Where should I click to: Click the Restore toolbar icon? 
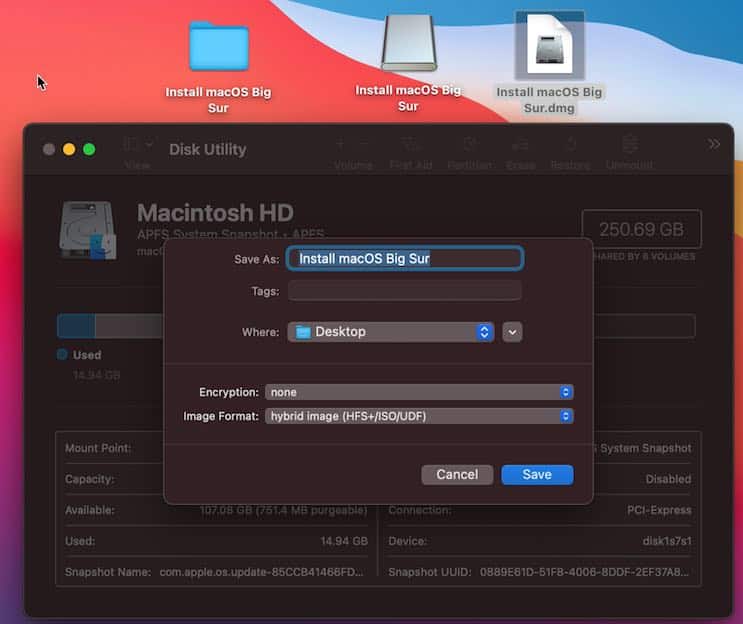571,144
